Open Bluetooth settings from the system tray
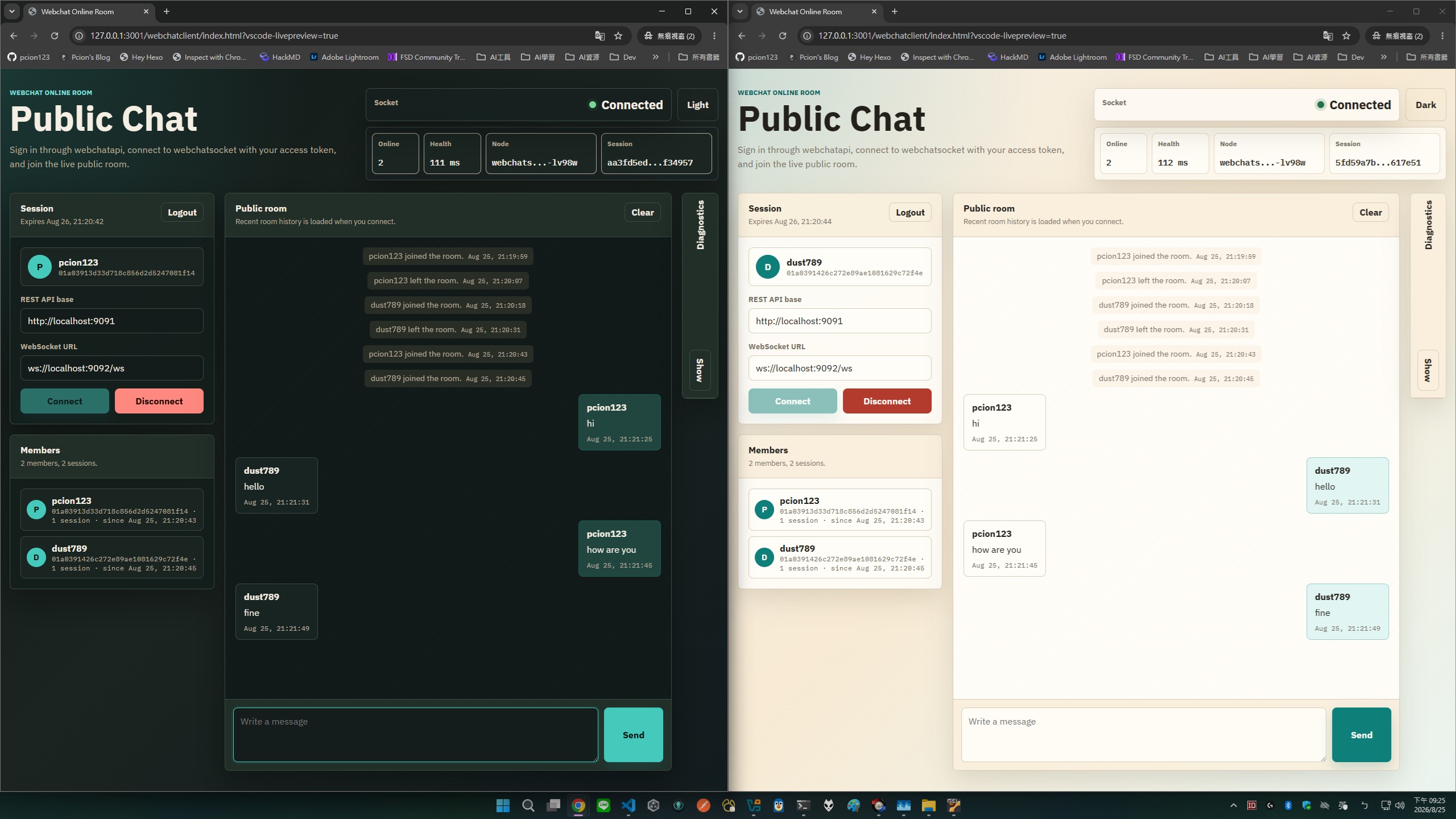1456x819 pixels. pos(1288,805)
